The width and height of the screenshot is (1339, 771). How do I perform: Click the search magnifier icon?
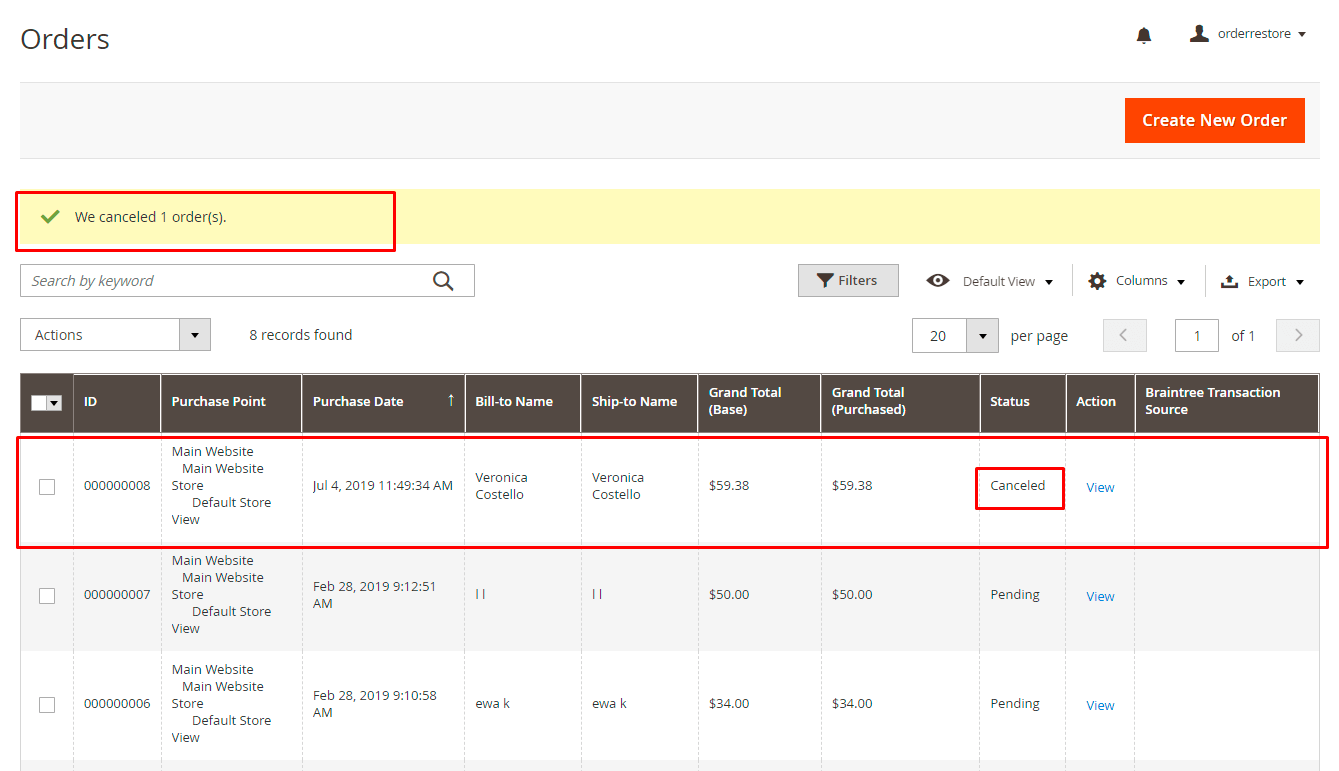click(443, 281)
